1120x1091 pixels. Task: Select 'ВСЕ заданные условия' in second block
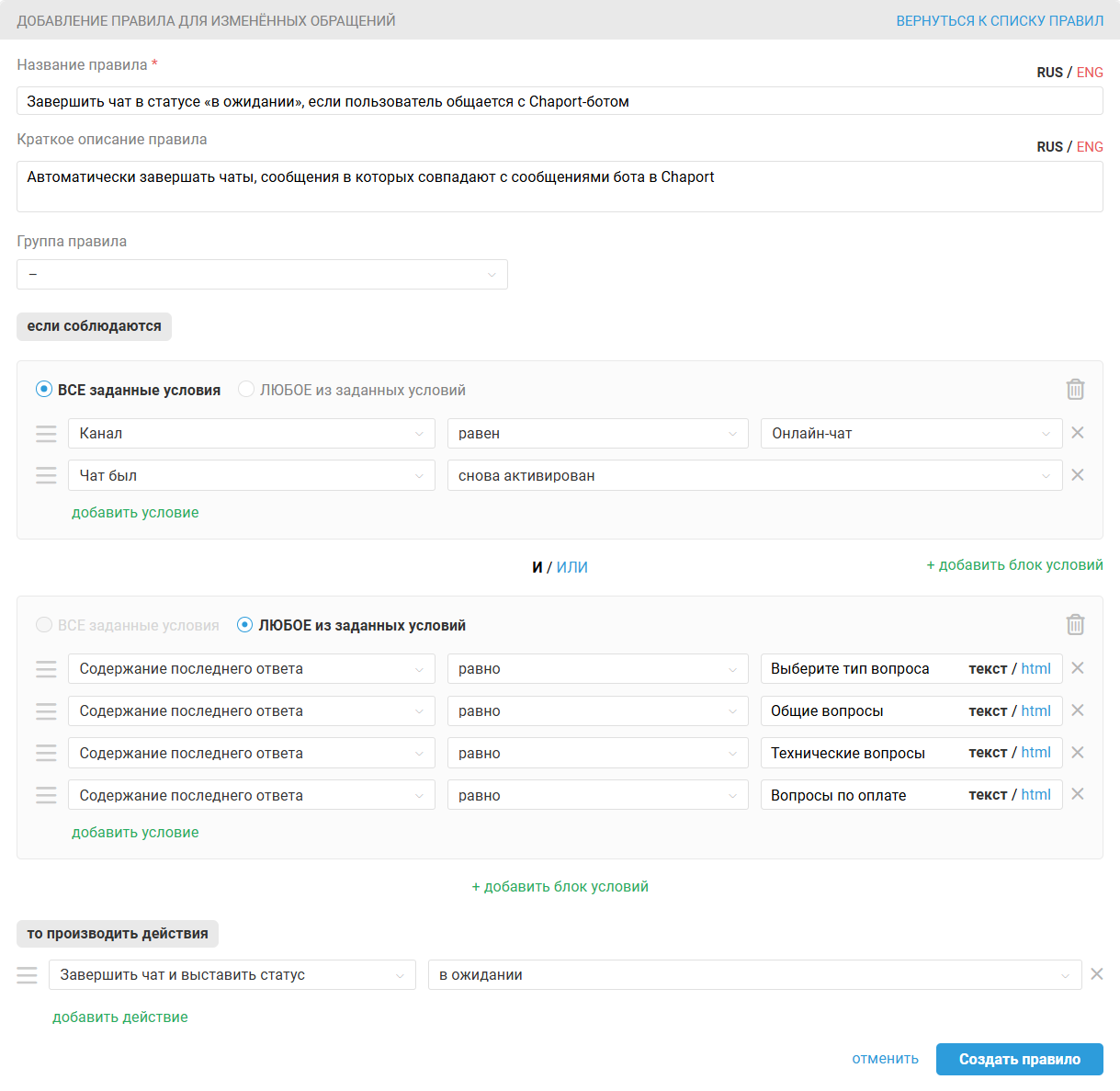tap(128, 625)
